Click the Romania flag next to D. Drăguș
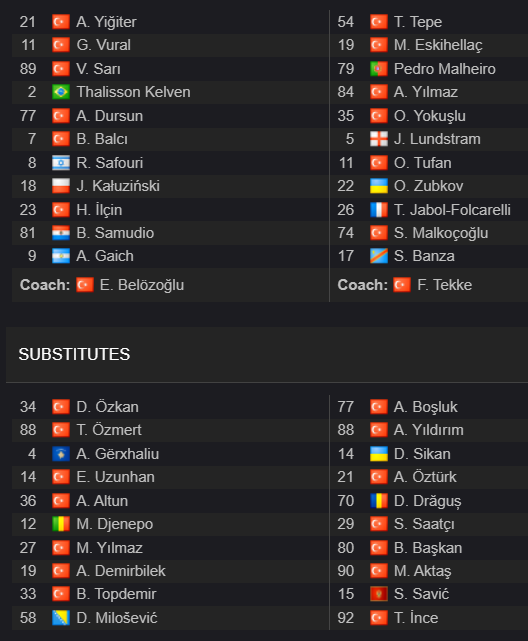 378,501
